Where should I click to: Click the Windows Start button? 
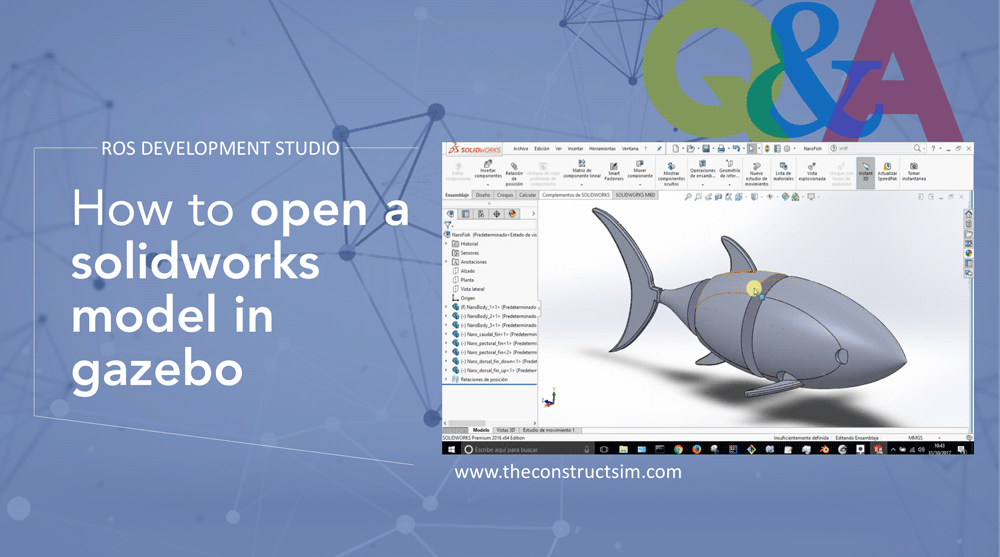[x=451, y=449]
